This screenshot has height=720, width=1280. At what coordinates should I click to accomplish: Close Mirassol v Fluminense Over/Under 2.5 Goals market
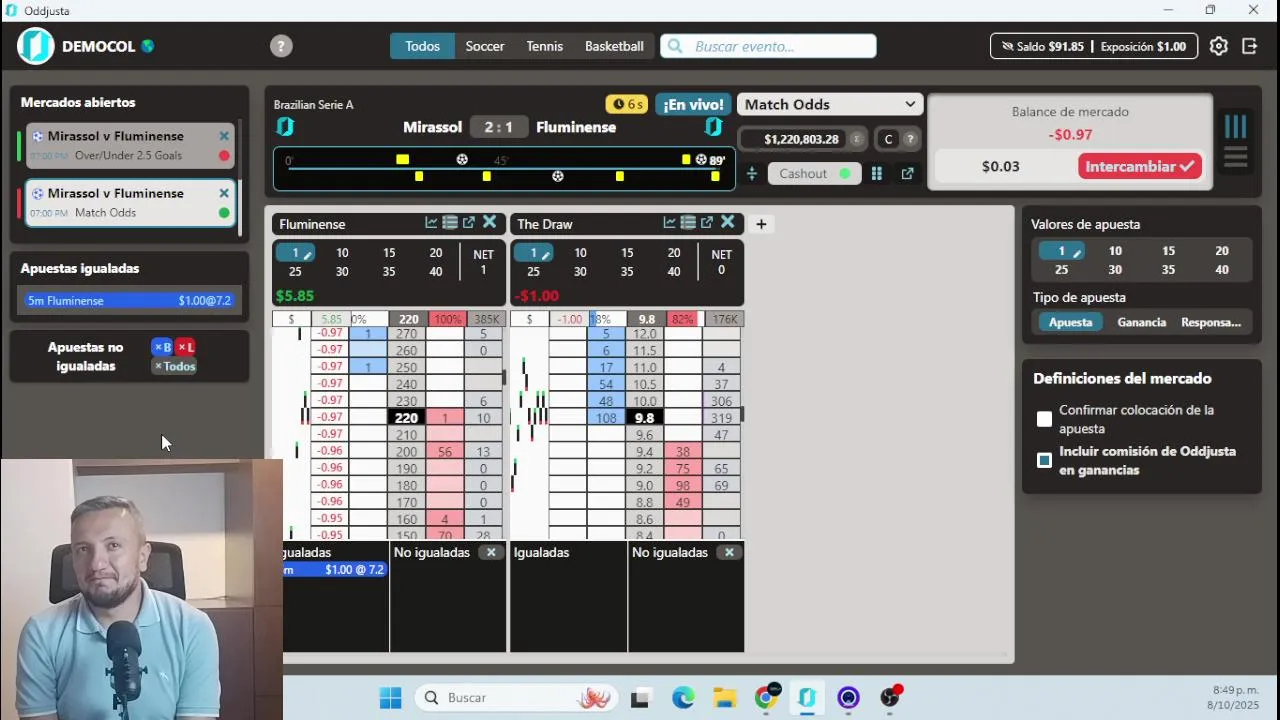[x=224, y=136]
